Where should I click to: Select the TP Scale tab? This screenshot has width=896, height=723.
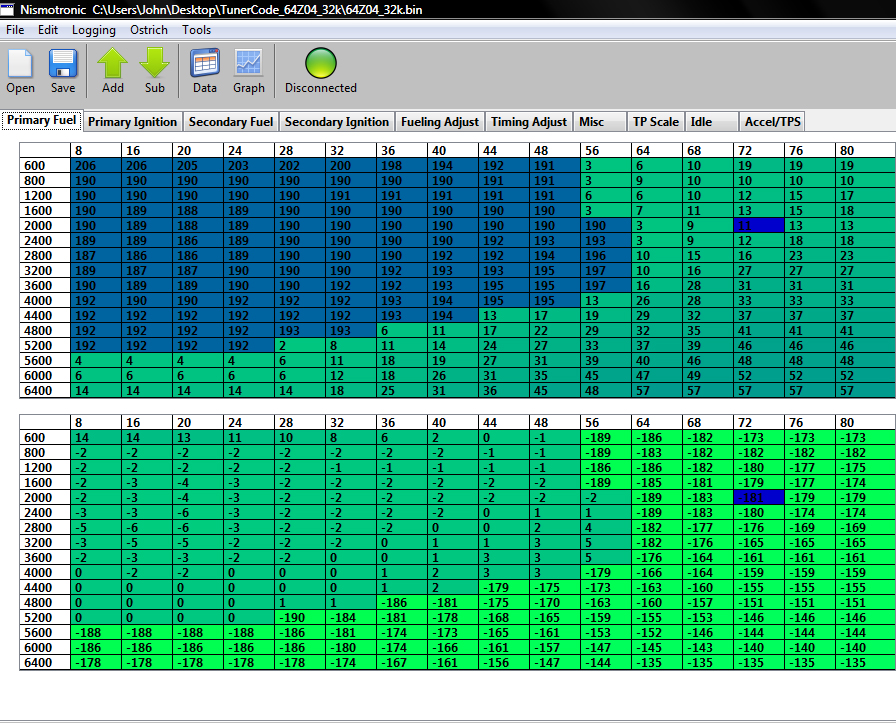coord(656,122)
